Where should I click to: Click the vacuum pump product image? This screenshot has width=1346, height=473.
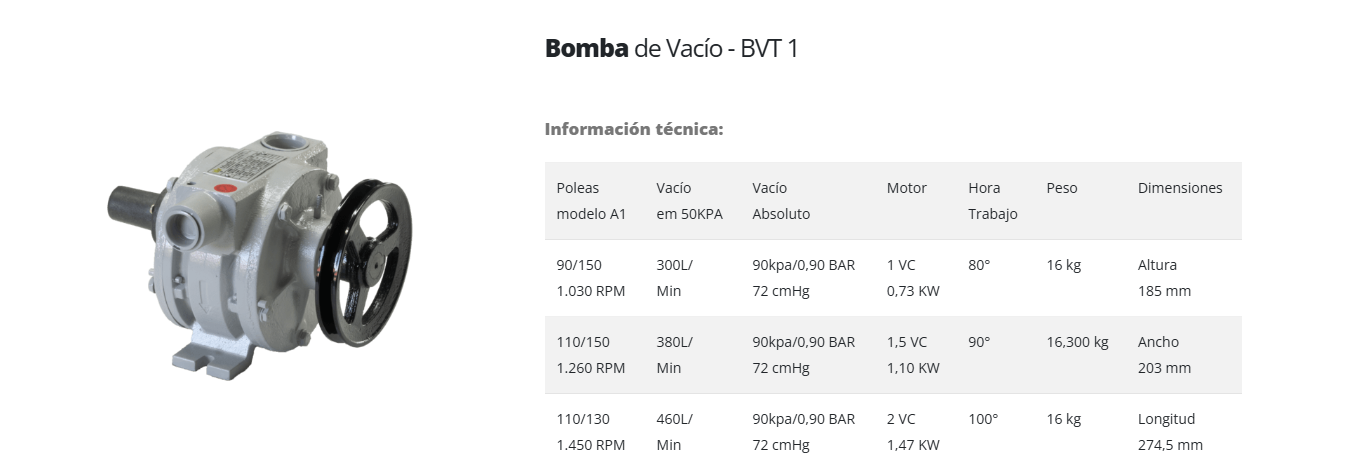coord(257,254)
